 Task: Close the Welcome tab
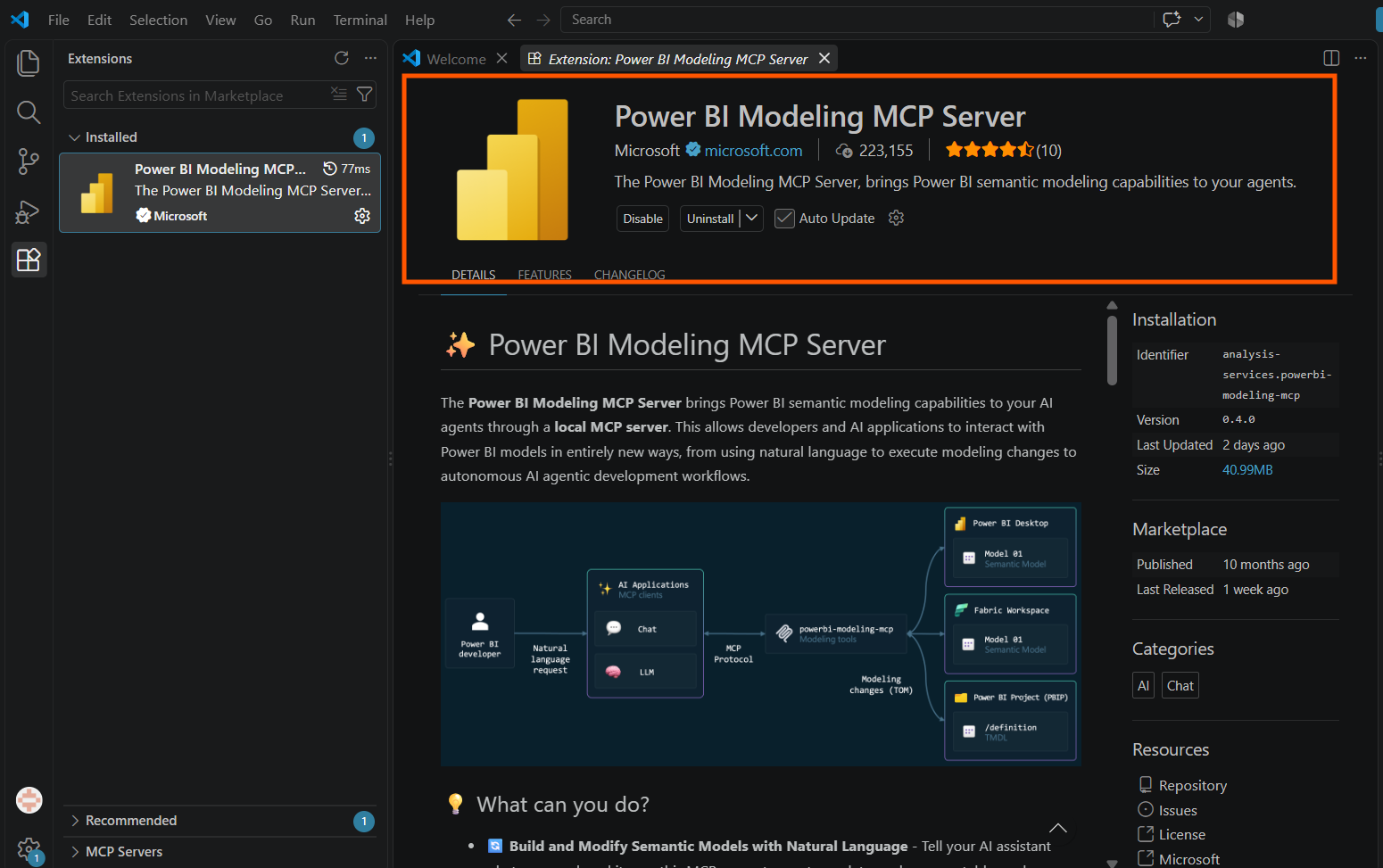point(502,58)
